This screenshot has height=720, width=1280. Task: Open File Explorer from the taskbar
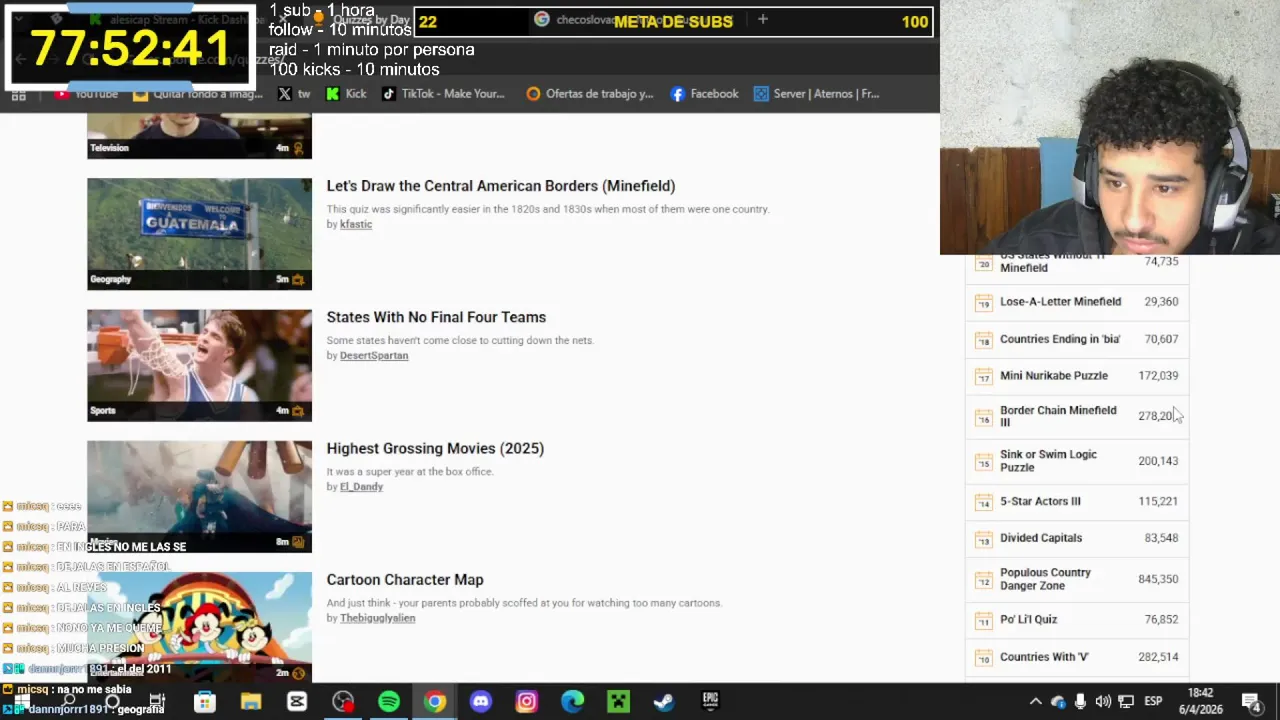(x=251, y=701)
